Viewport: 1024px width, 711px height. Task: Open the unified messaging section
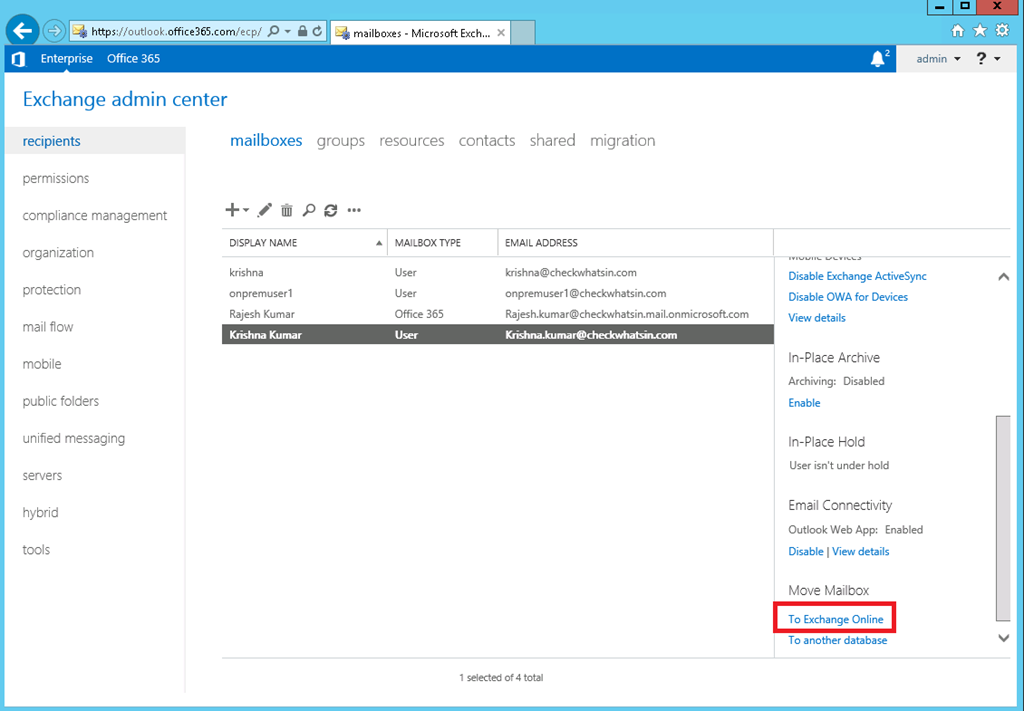pyautogui.click(x=74, y=438)
